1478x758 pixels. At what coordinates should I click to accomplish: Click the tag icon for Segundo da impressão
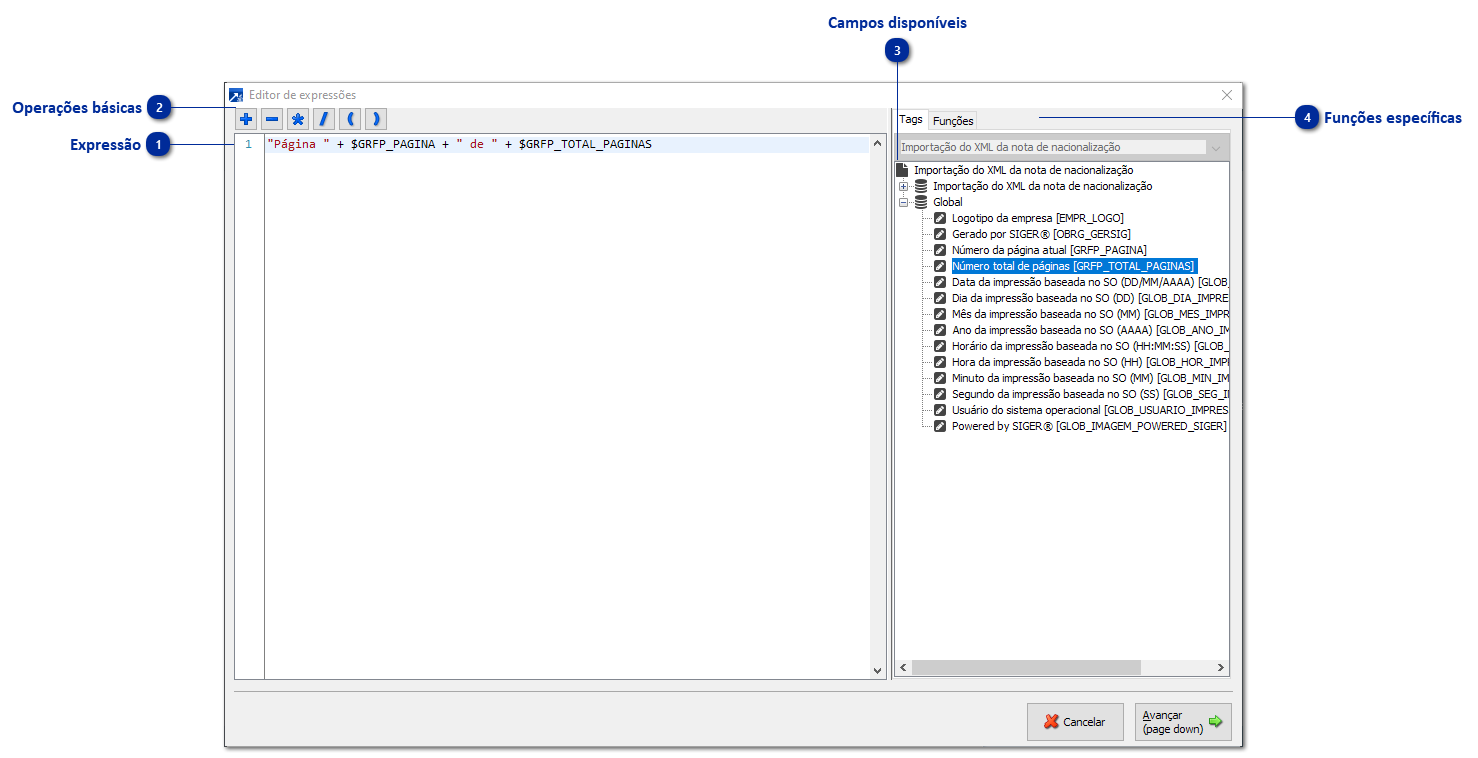pos(940,394)
